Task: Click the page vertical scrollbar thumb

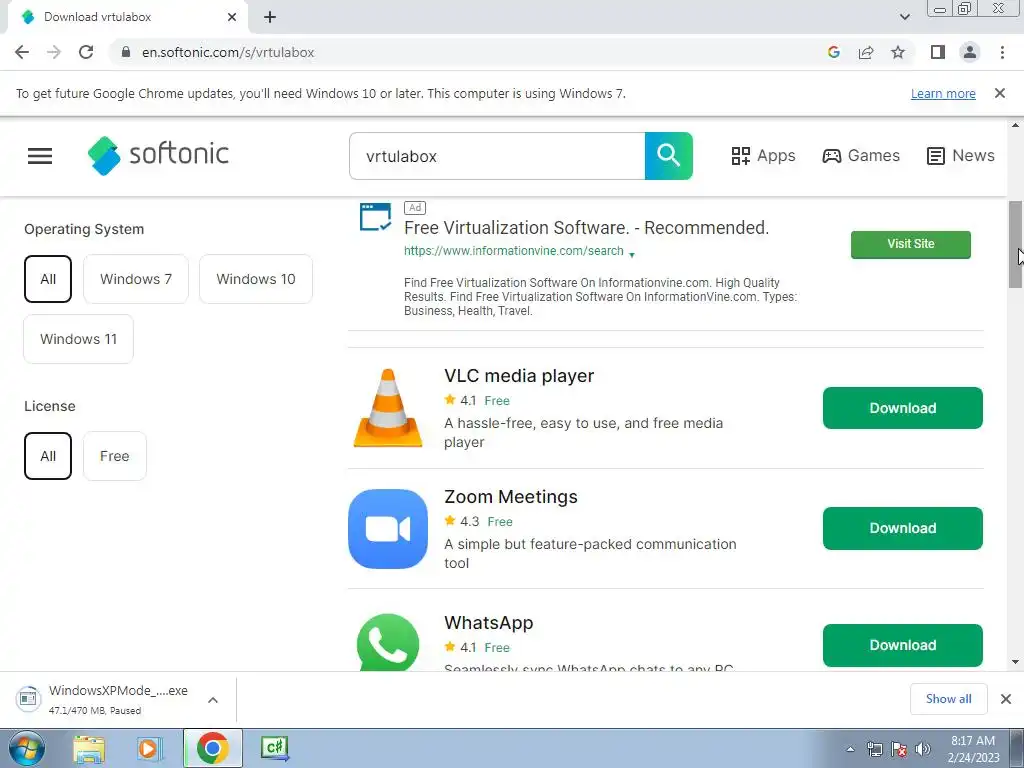Action: pyautogui.click(x=1015, y=244)
